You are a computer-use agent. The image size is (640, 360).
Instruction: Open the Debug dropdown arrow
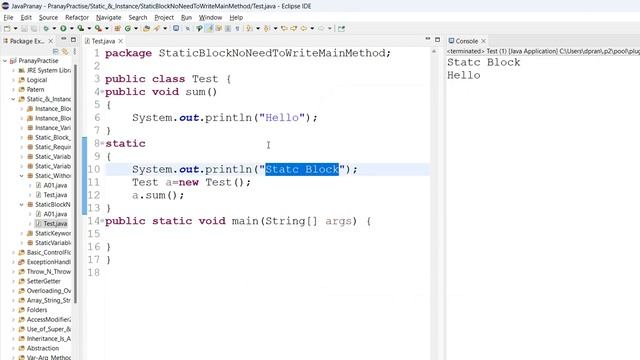click(x=54, y=29)
